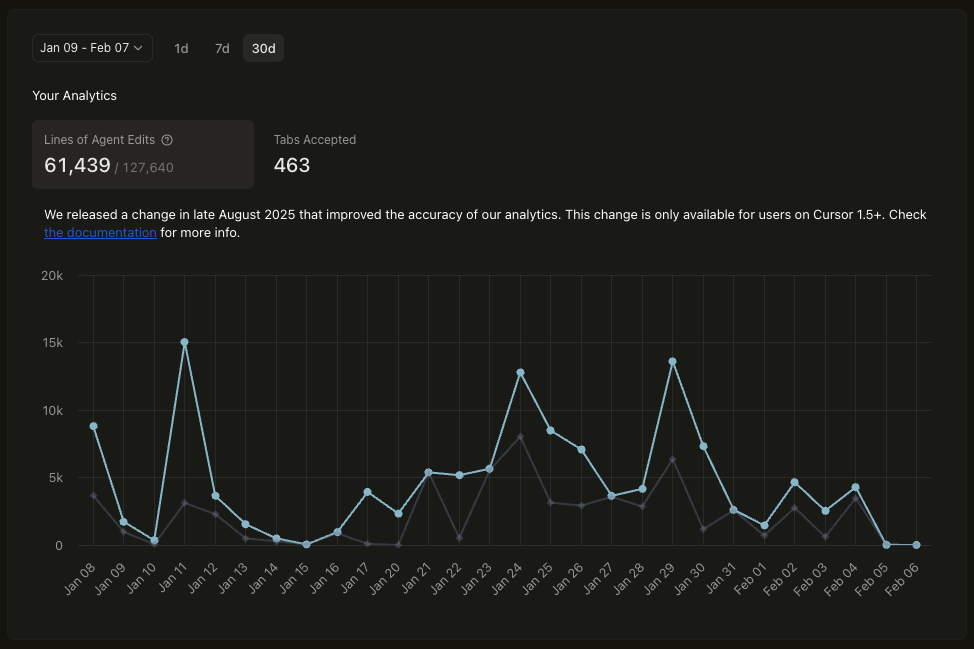Open the documentation link
This screenshot has height=649, width=974.
tap(100, 233)
